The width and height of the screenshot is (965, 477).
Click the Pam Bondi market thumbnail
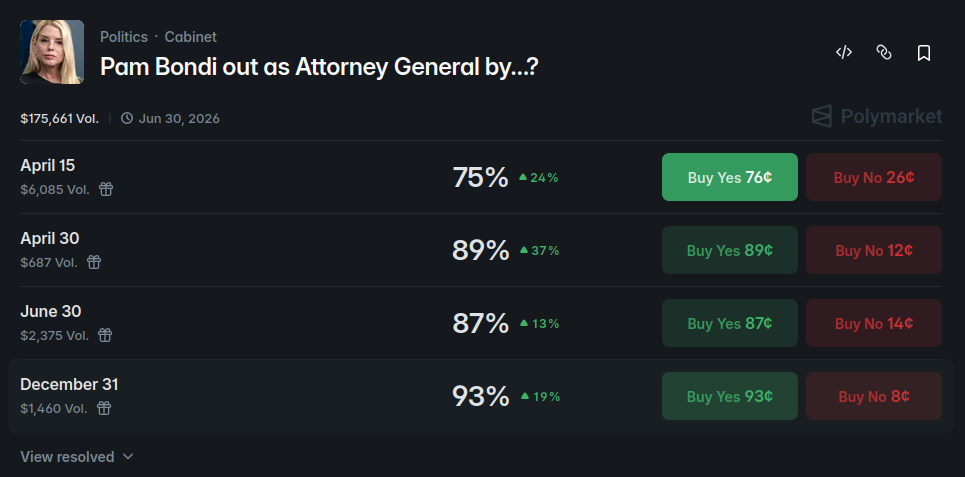click(52, 52)
